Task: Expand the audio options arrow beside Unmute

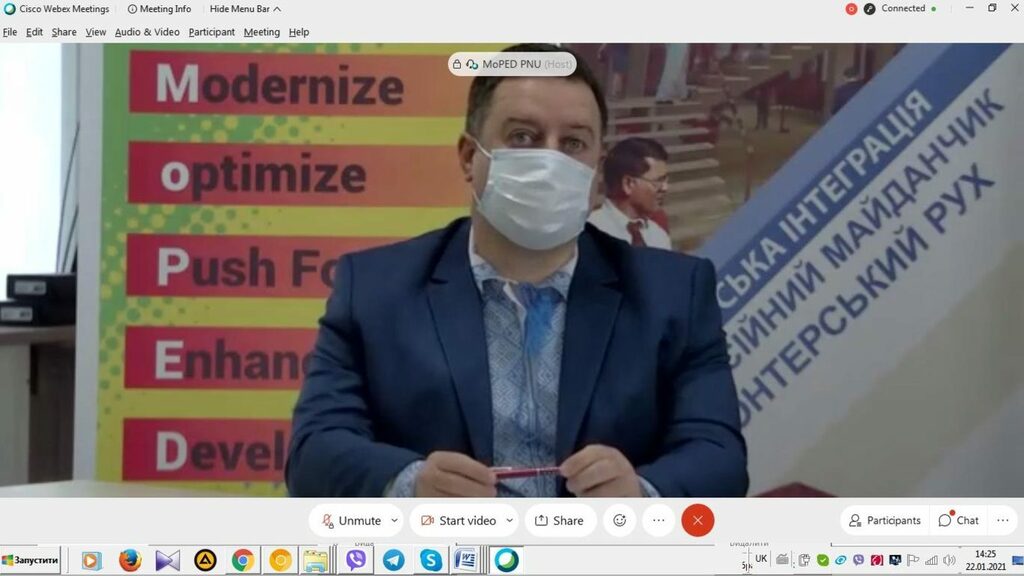Action: pos(395,520)
